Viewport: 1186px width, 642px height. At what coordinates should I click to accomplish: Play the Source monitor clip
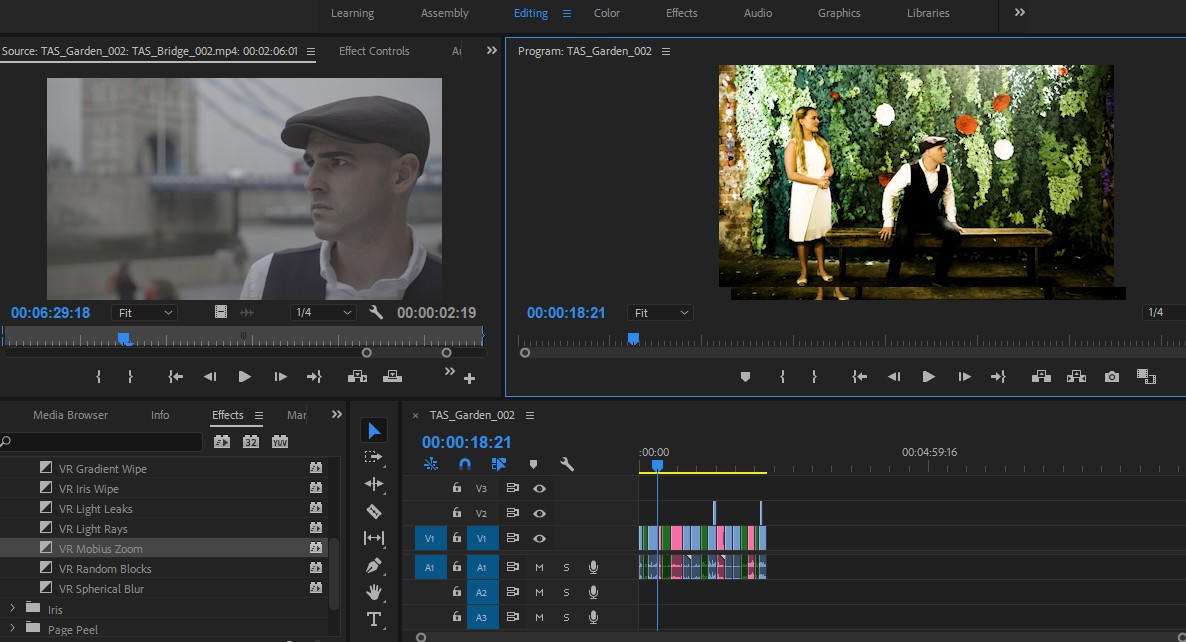(244, 377)
